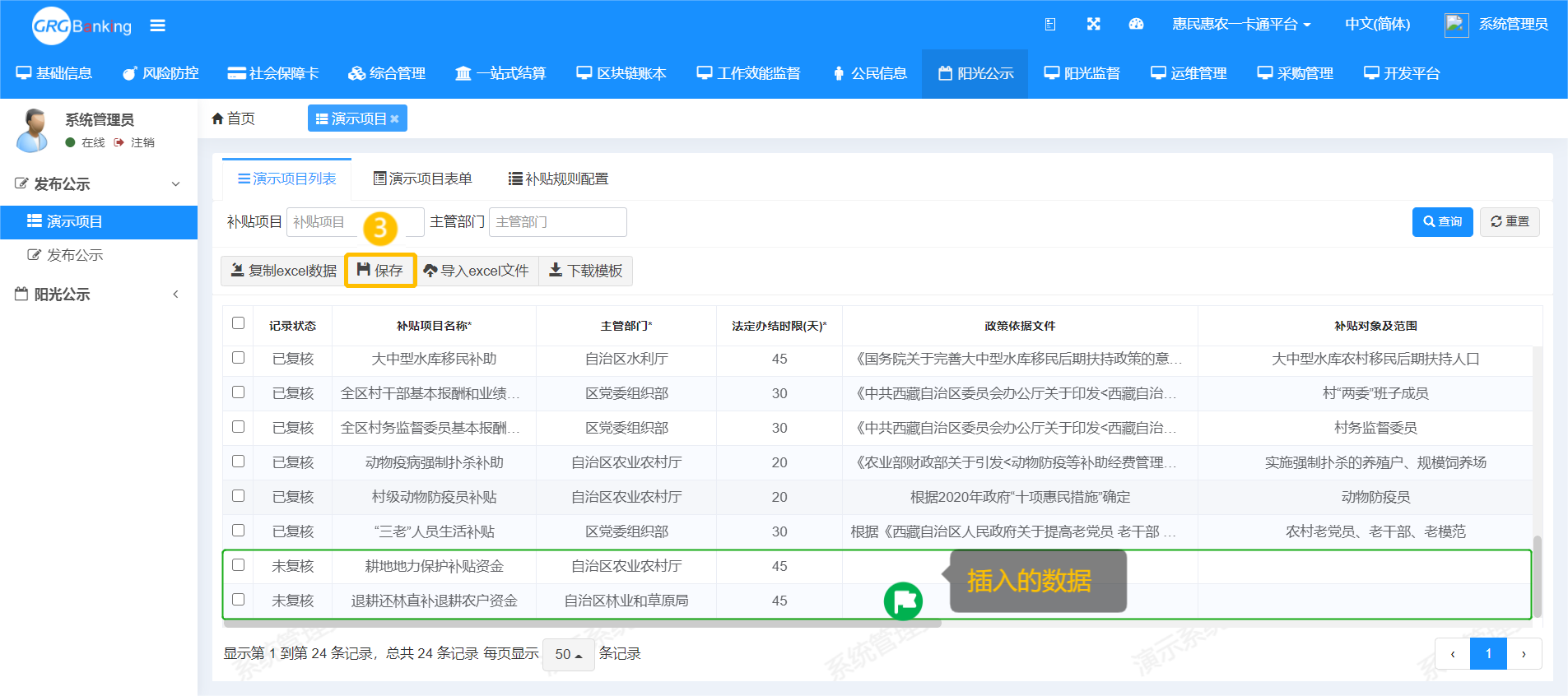Click the table horizontal scrollbar

click(582, 624)
